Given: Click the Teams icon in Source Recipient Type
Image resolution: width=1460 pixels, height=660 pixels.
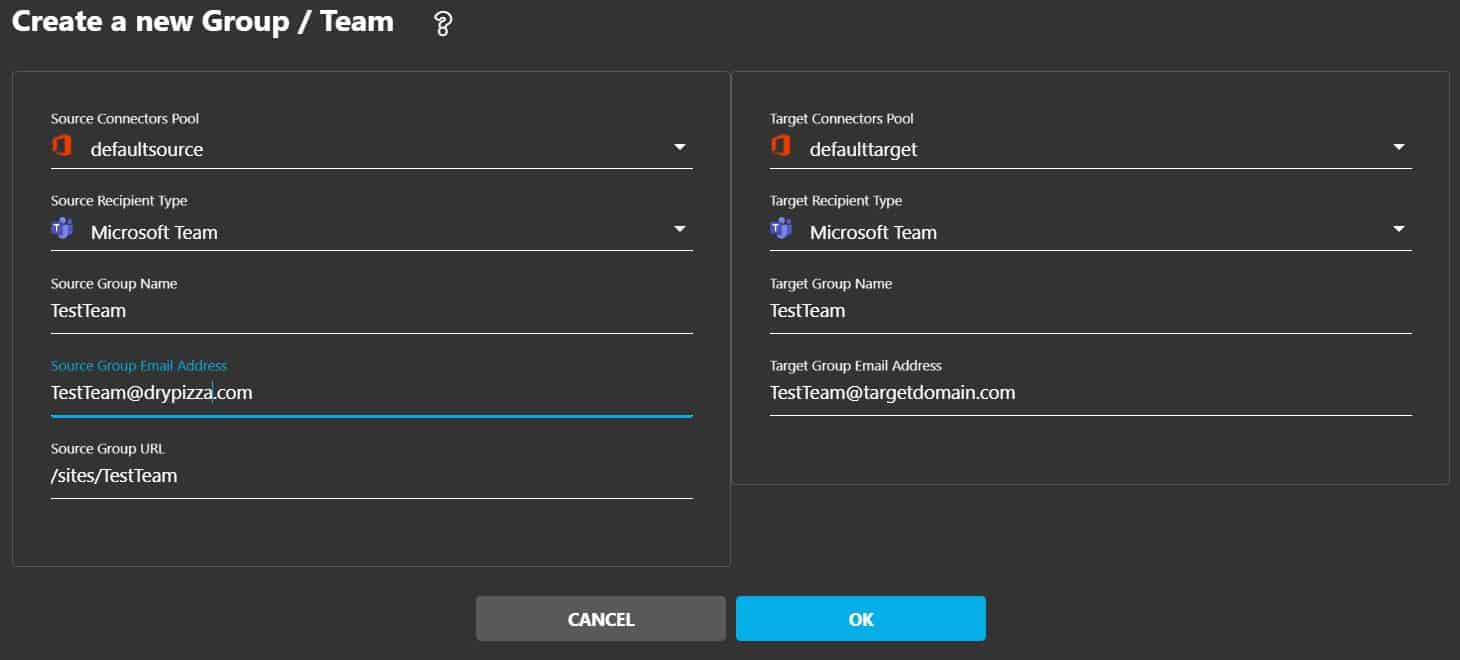Looking at the screenshot, I should pos(62,230).
